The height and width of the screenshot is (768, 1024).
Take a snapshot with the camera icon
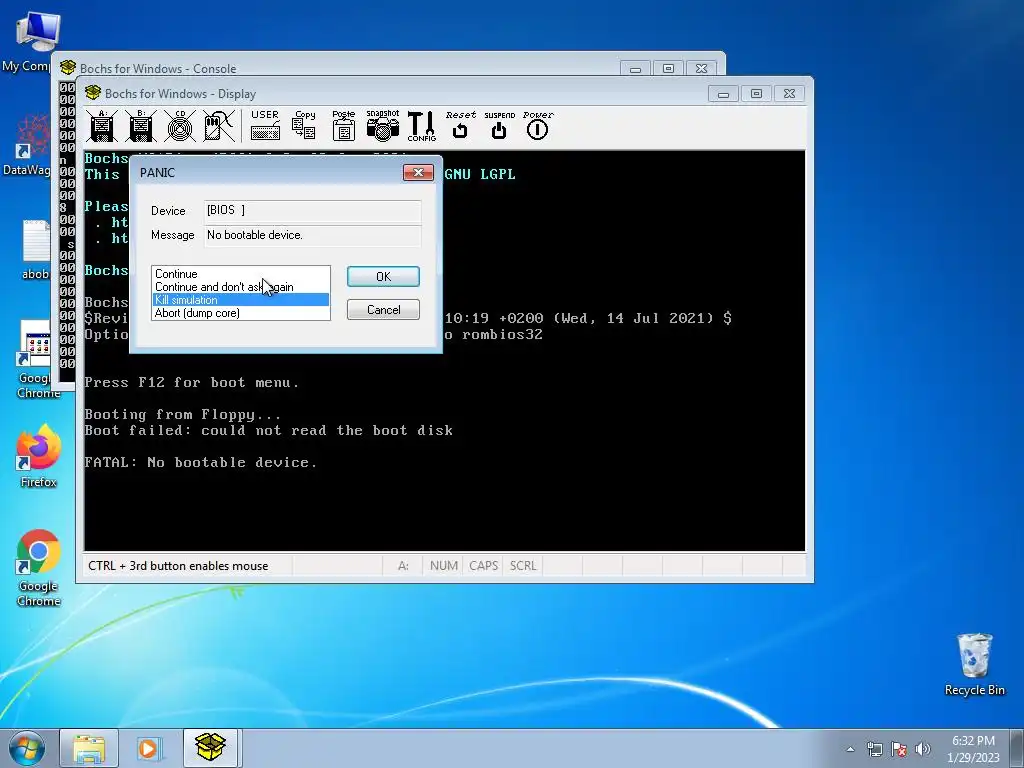tap(383, 125)
